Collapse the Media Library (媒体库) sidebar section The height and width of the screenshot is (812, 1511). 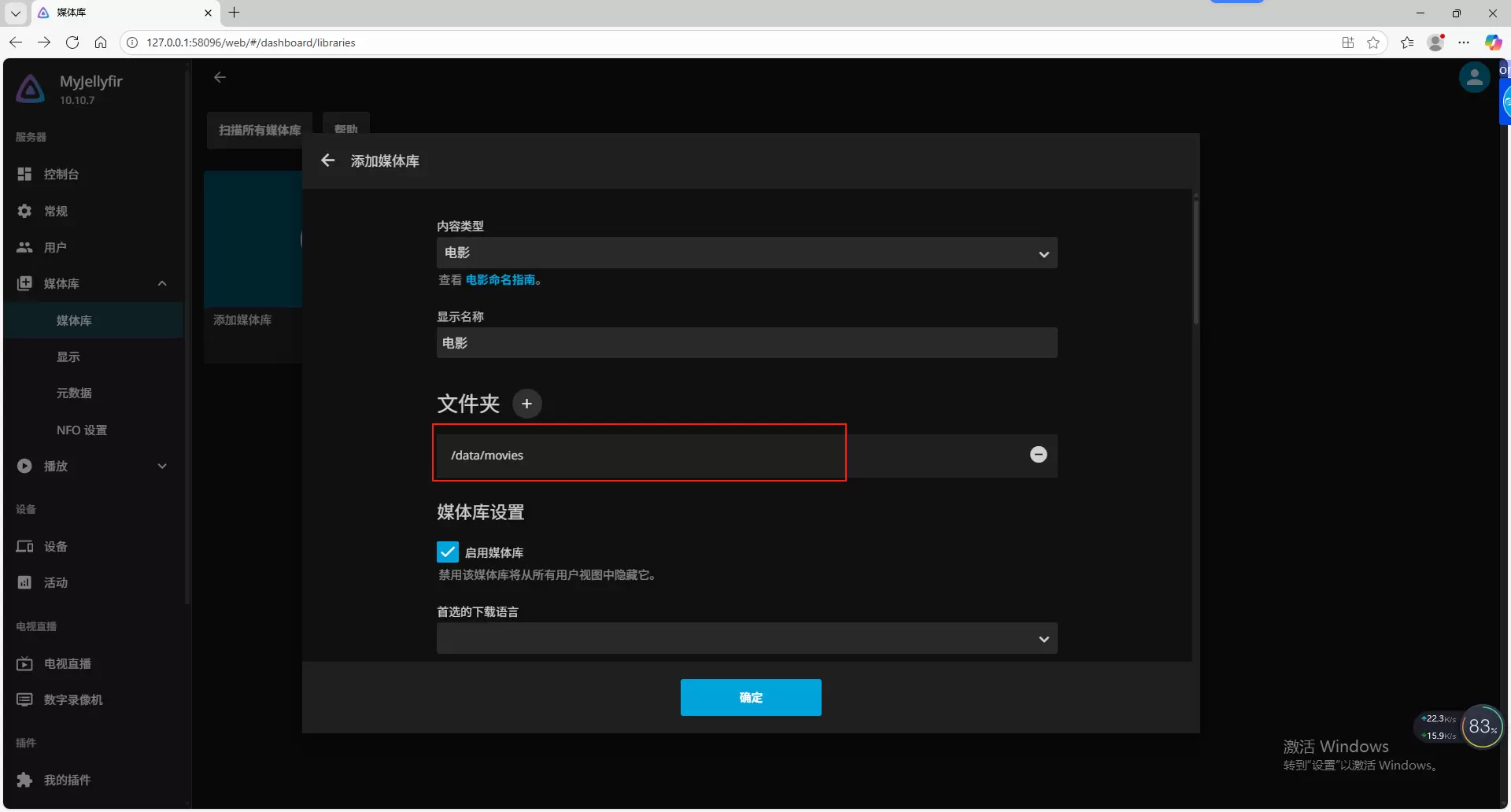coord(162,283)
